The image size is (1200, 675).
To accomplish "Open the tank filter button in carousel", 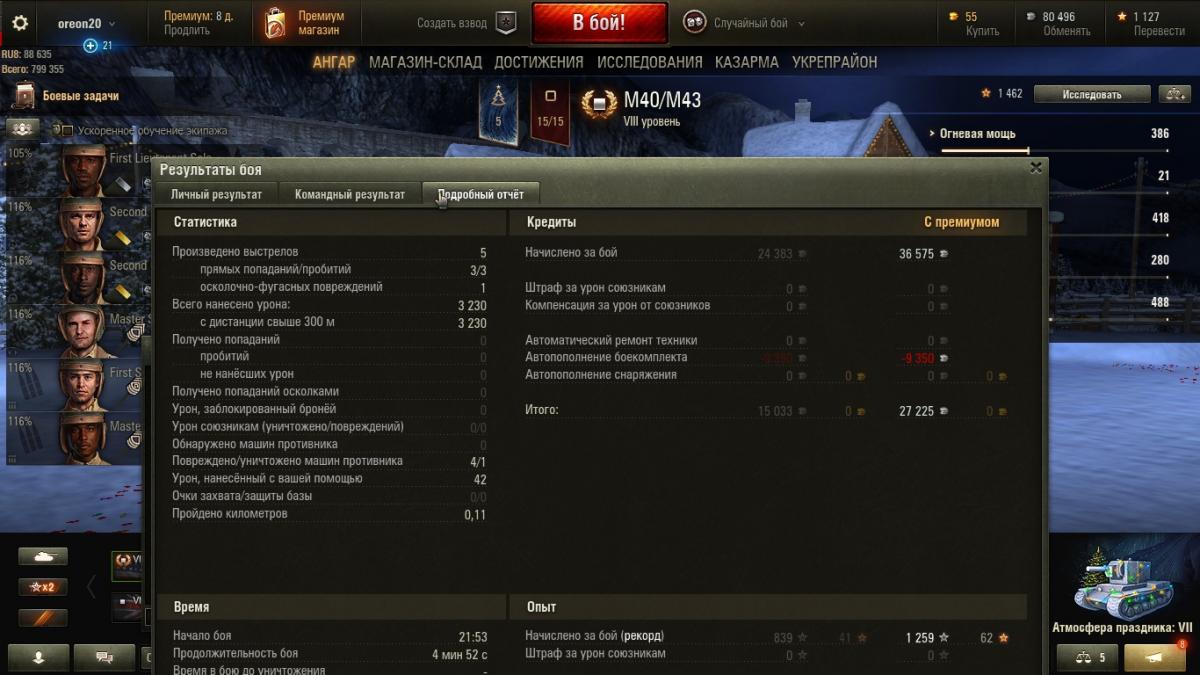I will (43, 556).
